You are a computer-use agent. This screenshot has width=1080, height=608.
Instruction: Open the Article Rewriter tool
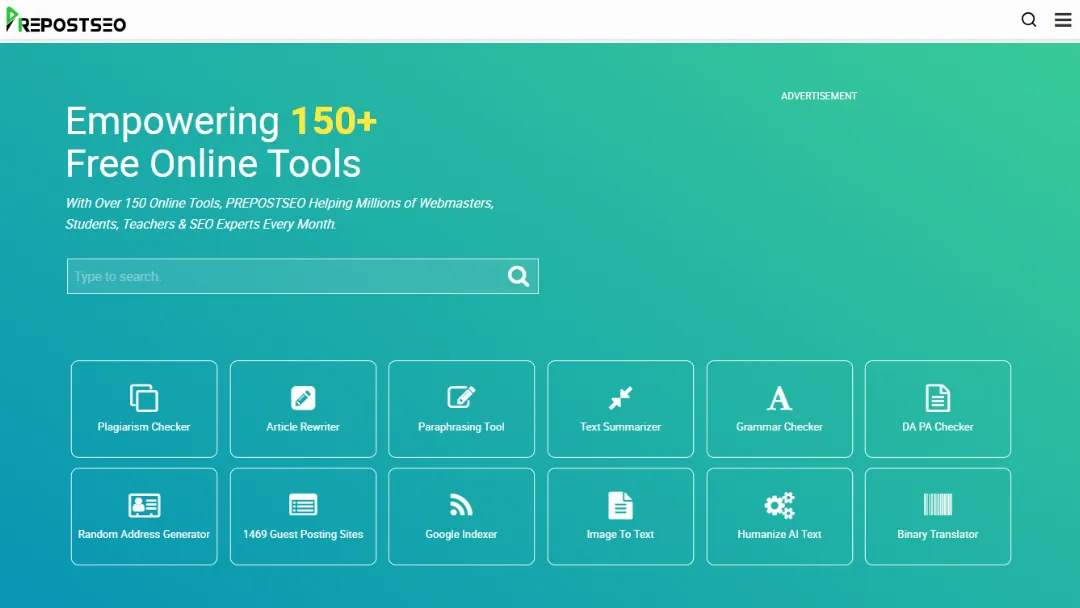(x=303, y=397)
